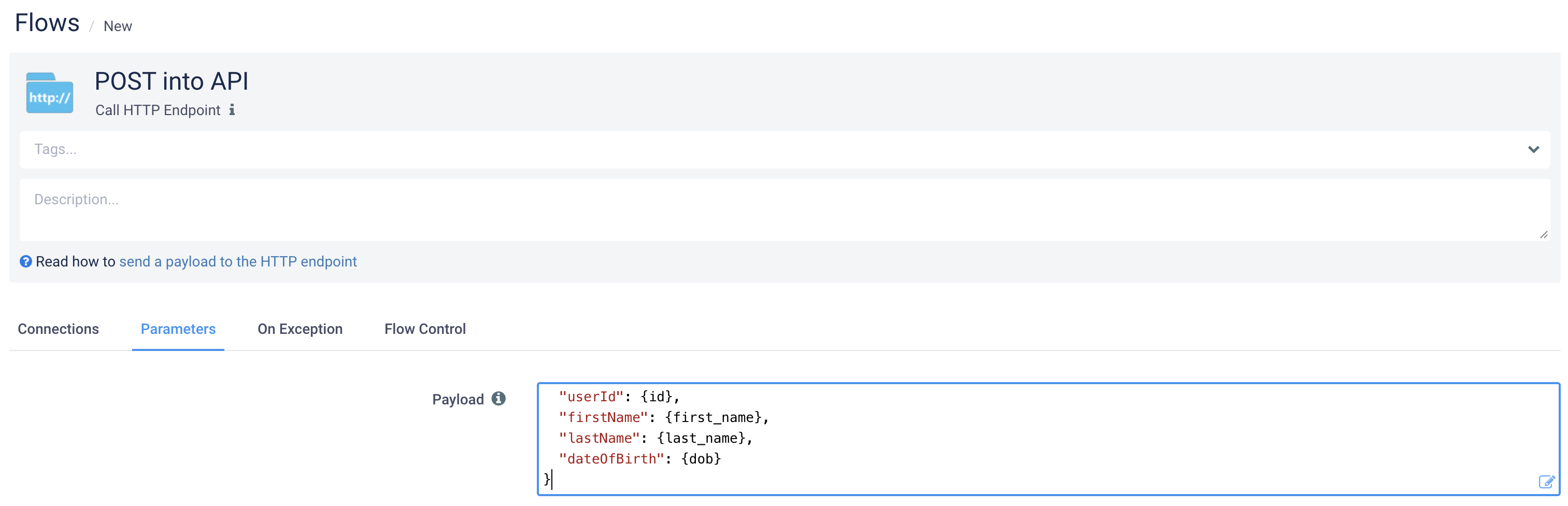The height and width of the screenshot is (506, 1568).
Task: Click the Payload info icon
Action: pos(498,399)
